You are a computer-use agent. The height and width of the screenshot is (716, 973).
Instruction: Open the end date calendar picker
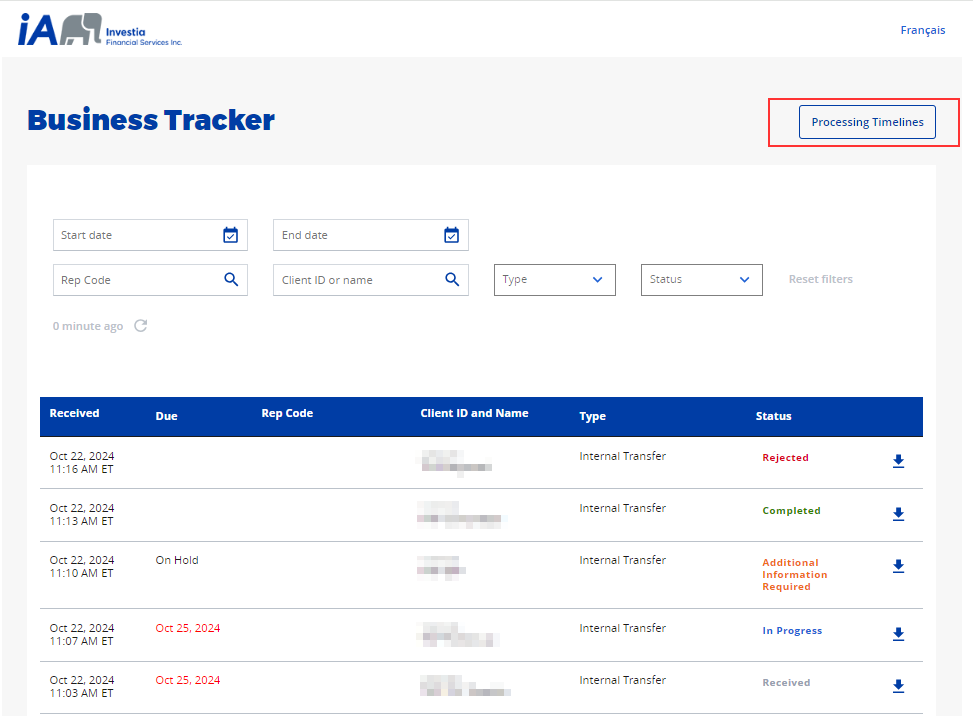pyautogui.click(x=451, y=235)
